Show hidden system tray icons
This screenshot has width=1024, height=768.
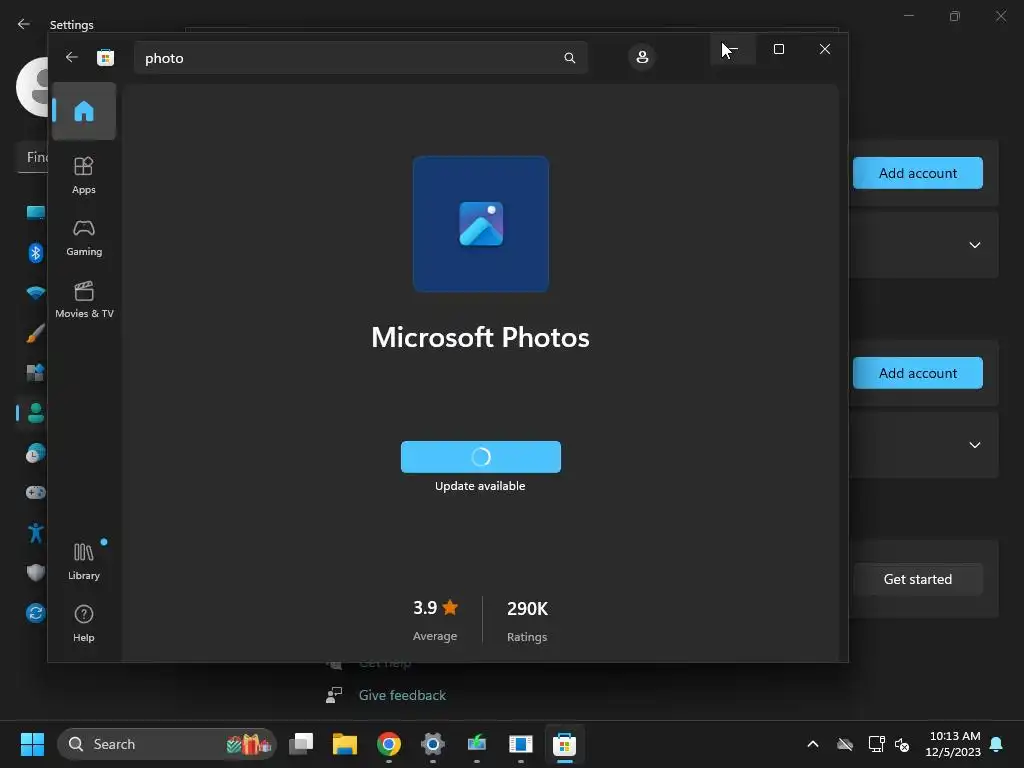[x=813, y=744]
